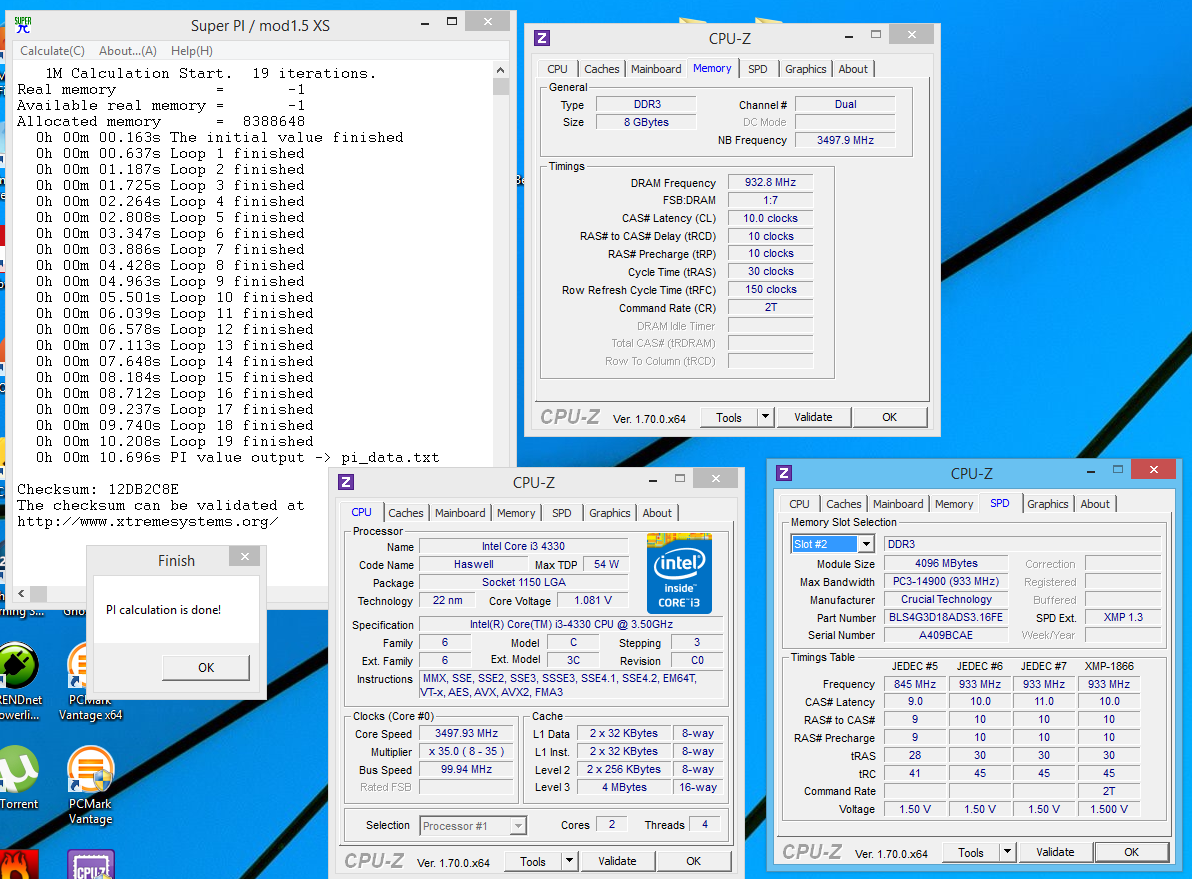Viewport: 1192px width, 879px height.
Task: Open SPD tab in CPU-Z CPU window
Action: tap(562, 512)
